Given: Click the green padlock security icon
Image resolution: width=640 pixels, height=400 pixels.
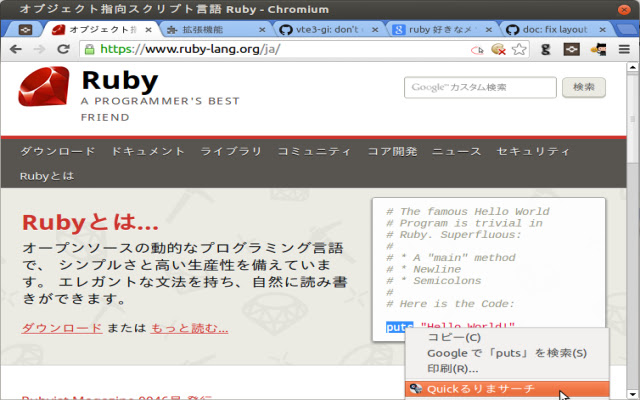Looking at the screenshot, I should (x=89, y=50).
